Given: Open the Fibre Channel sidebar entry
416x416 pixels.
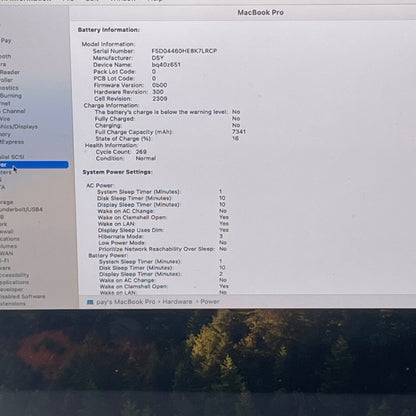Looking at the screenshot, I should [x=13, y=111].
